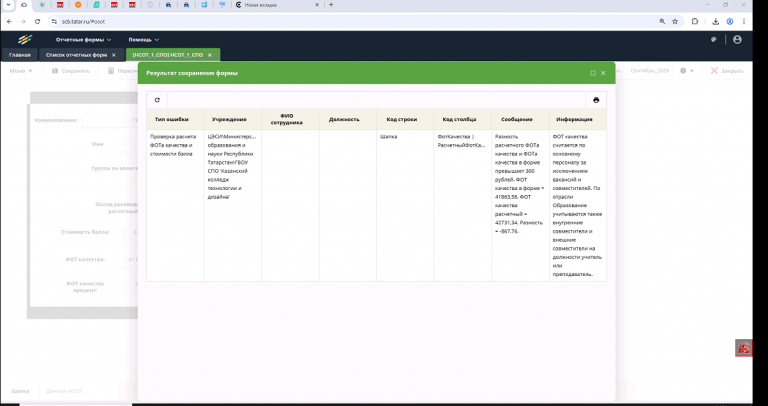Screen dimensions: 768x406
Task: Click the app logo in header
Action: [x=24, y=40]
